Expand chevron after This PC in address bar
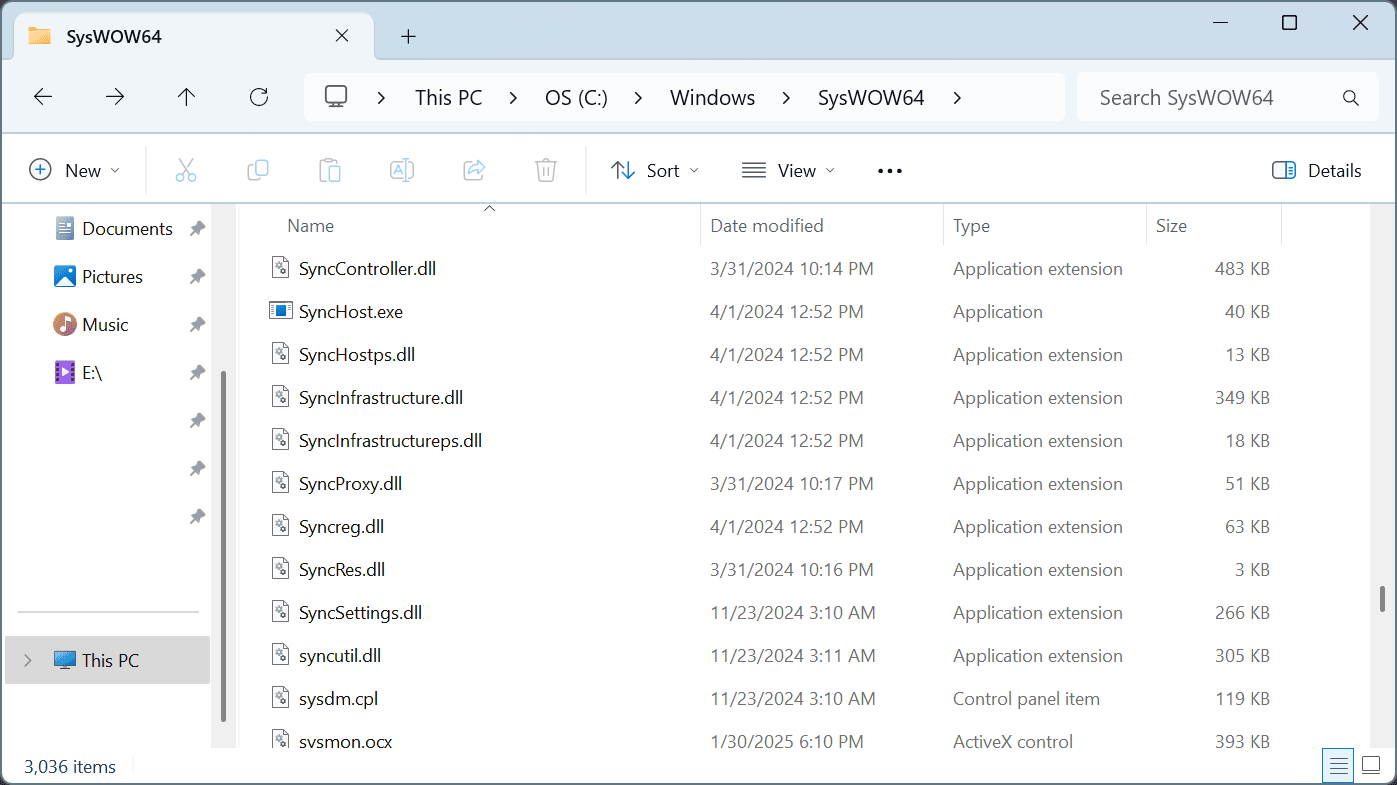This screenshot has height=785, width=1397. click(513, 97)
